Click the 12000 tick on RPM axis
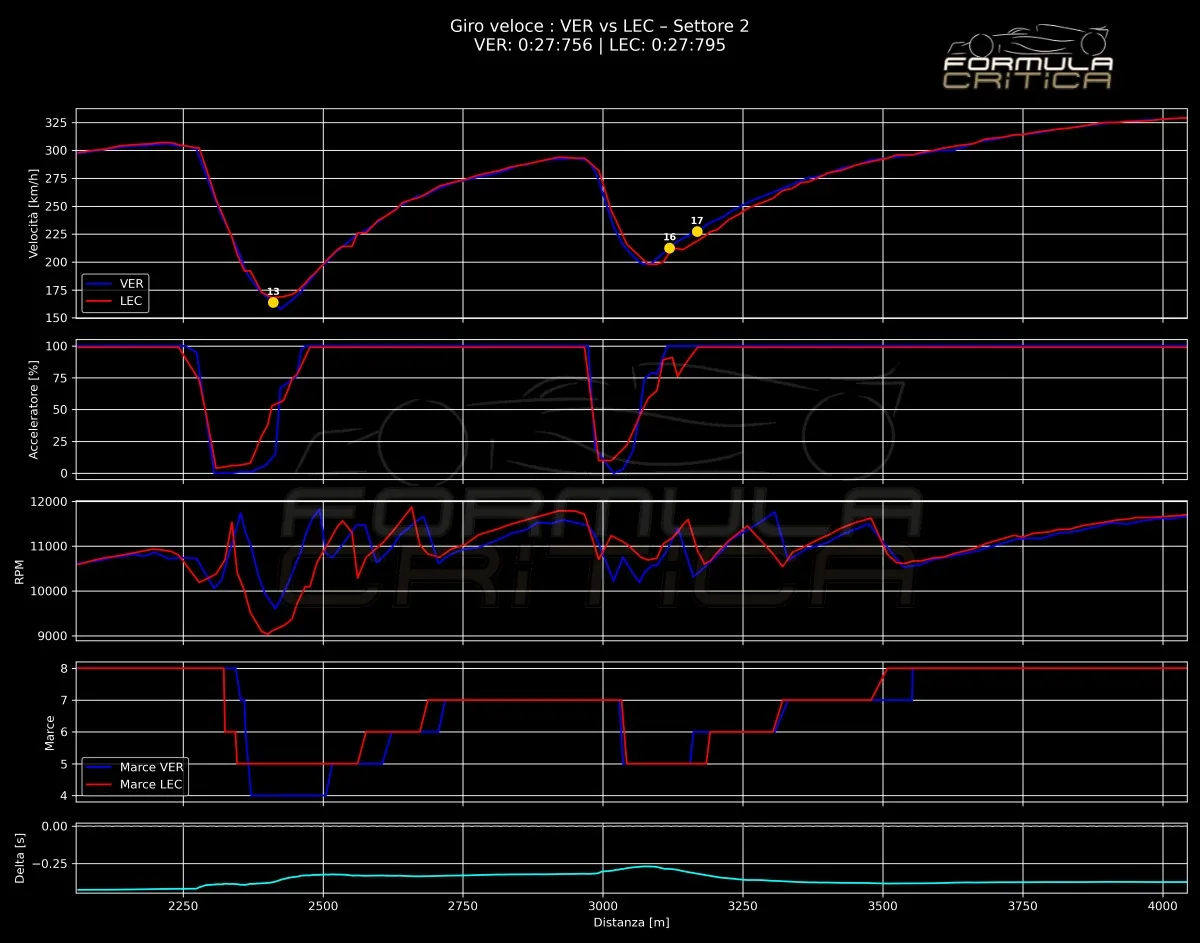The width and height of the screenshot is (1200, 943). pyautogui.click(x=50, y=502)
